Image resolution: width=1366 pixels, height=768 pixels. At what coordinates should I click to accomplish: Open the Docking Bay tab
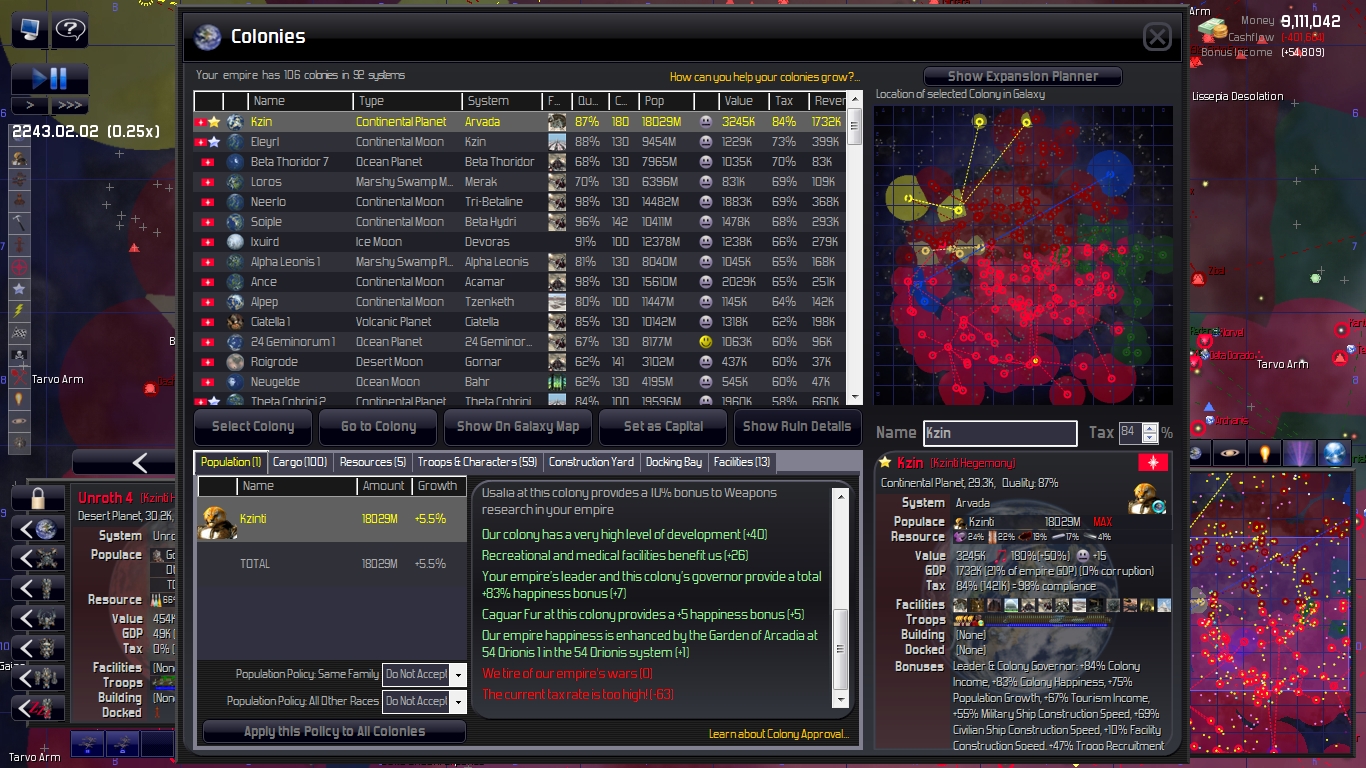tap(674, 462)
